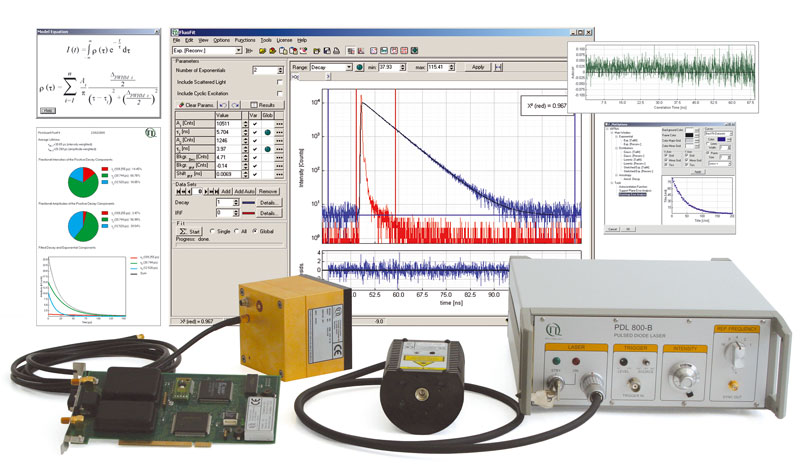Click the min range input showing 37.93
800x465 pixels.
390,67
